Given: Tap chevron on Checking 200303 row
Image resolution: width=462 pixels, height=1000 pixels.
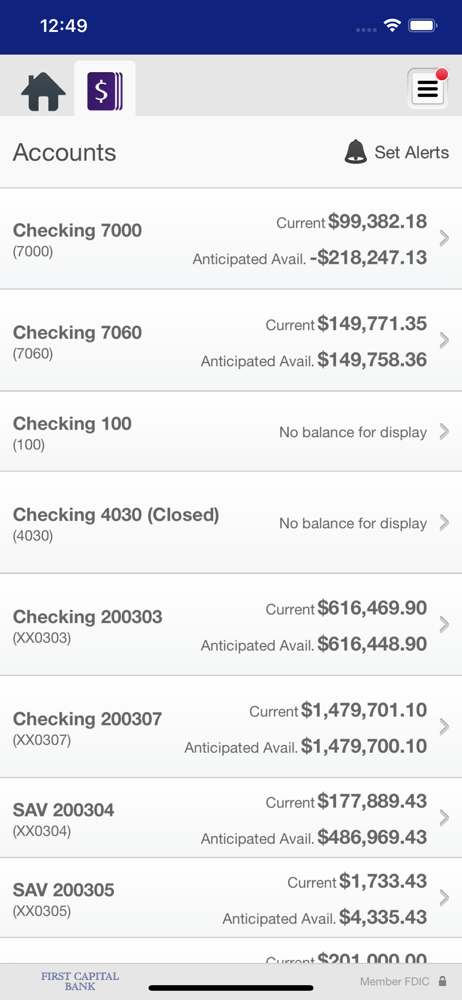Looking at the screenshot, I should coord(444,625).
